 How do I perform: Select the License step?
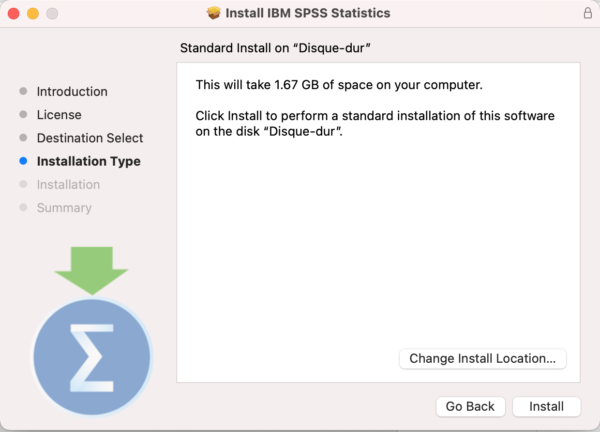pos(59,115)
